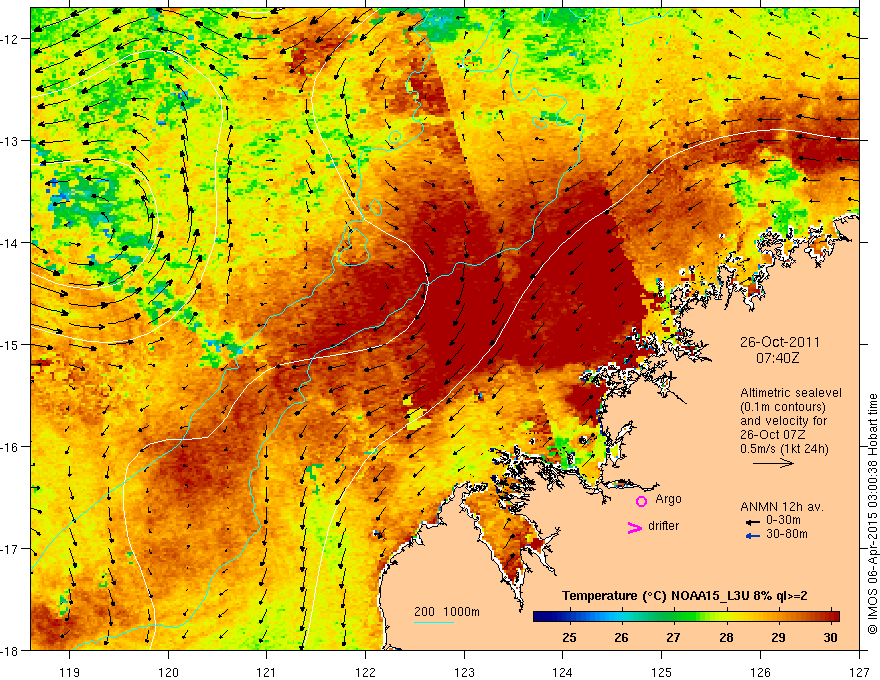Click longitude axis label 124
880x680 pixels.
563,673
